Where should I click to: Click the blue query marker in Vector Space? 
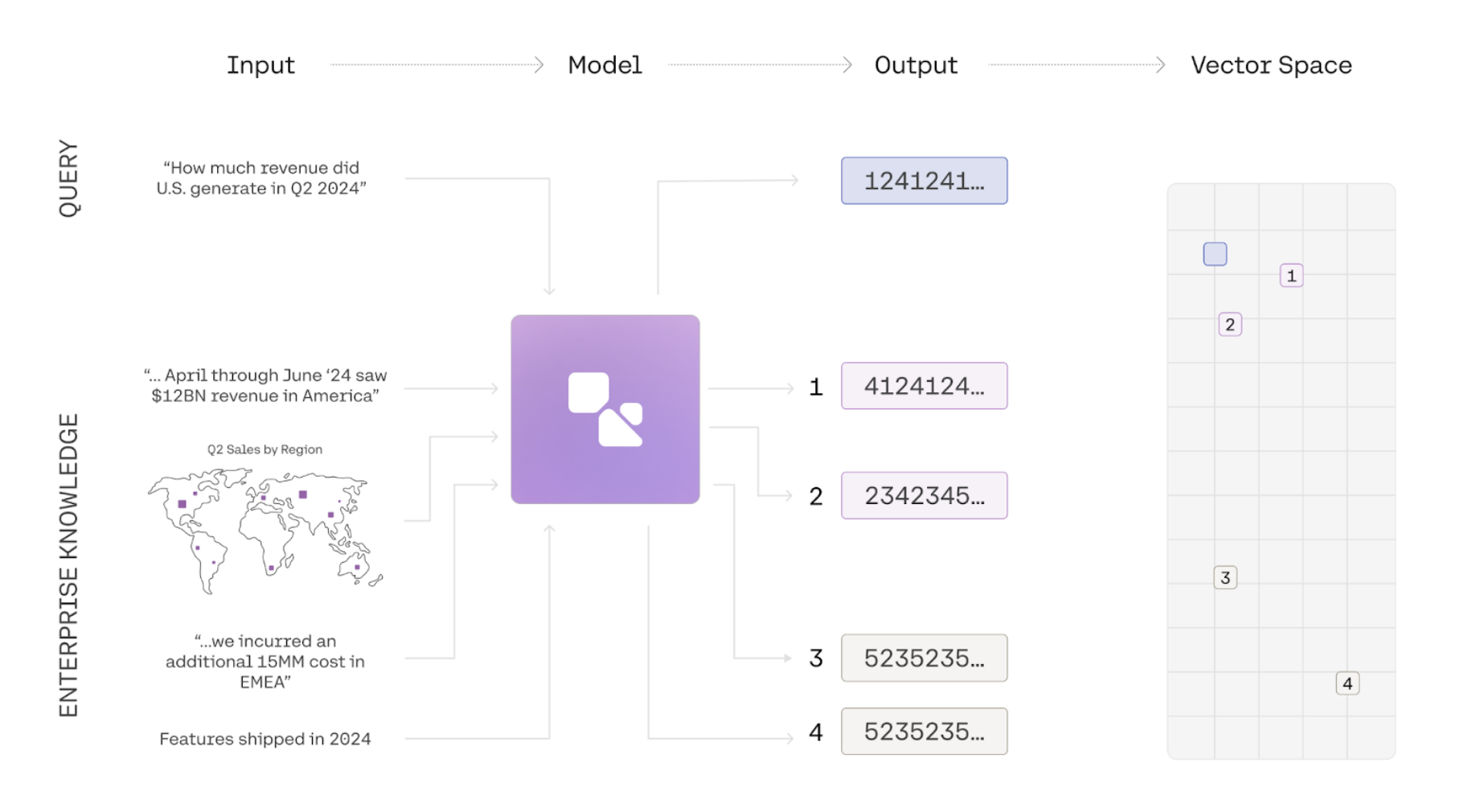1216,252
